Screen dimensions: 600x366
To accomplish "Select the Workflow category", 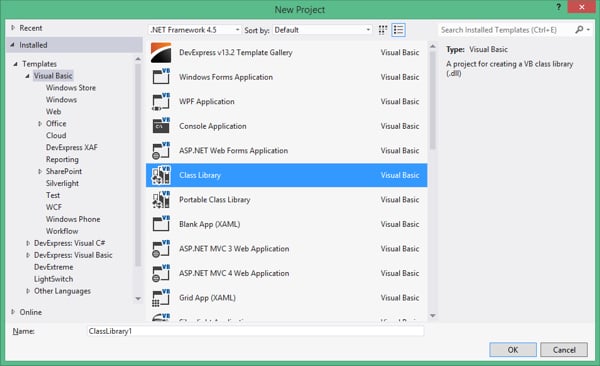I will point(62,231).
